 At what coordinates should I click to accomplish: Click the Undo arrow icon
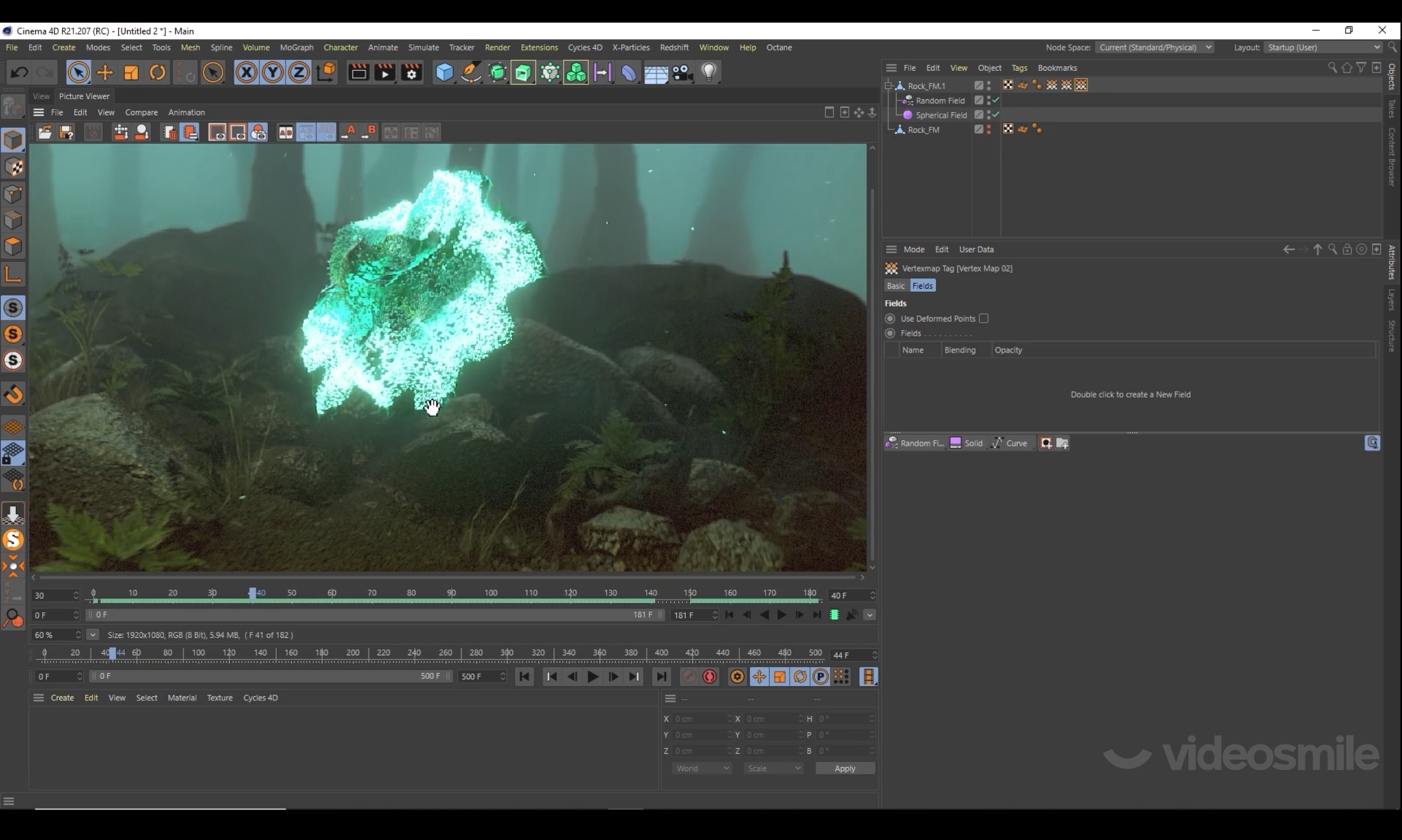pos(20,72)
